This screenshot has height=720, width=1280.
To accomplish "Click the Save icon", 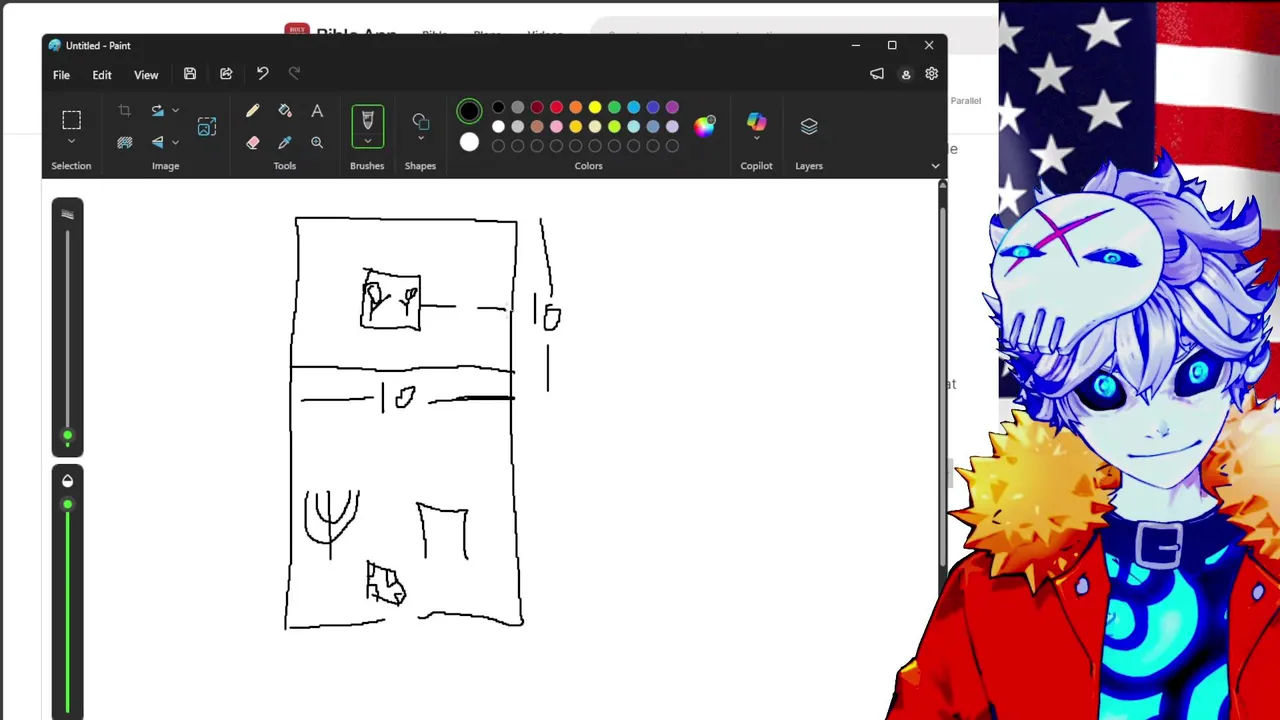I will tap(190, 74).
